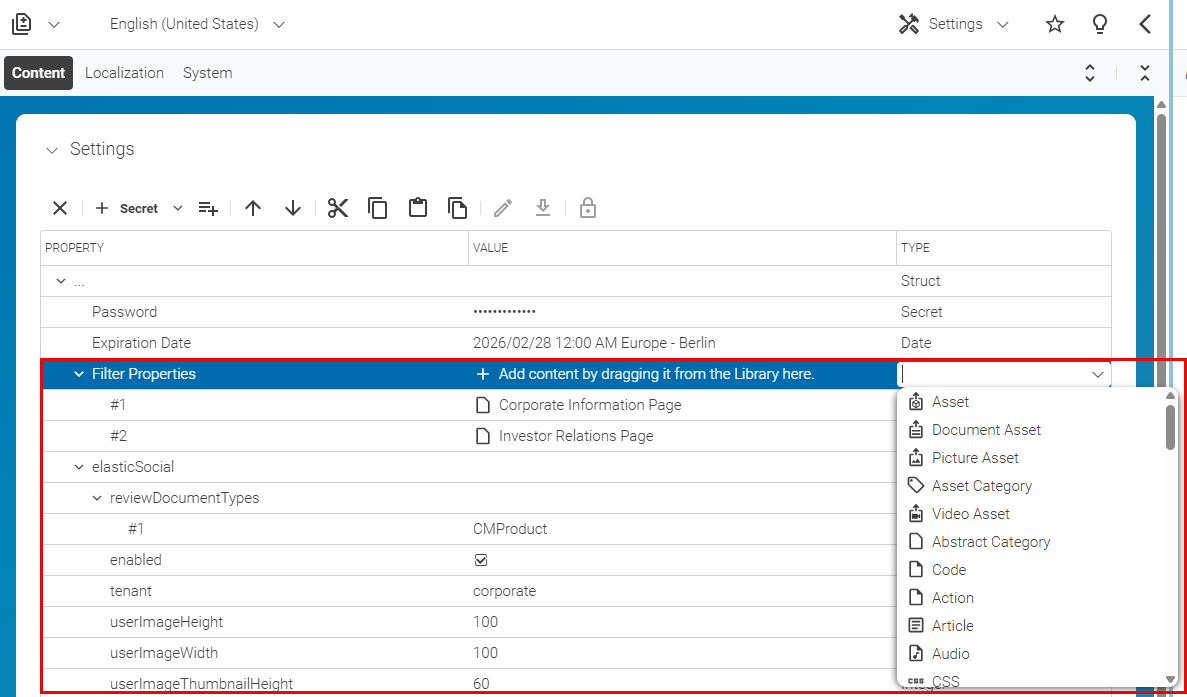Switch to the System tab
The image size is (1187, 697).
[207, 72]
